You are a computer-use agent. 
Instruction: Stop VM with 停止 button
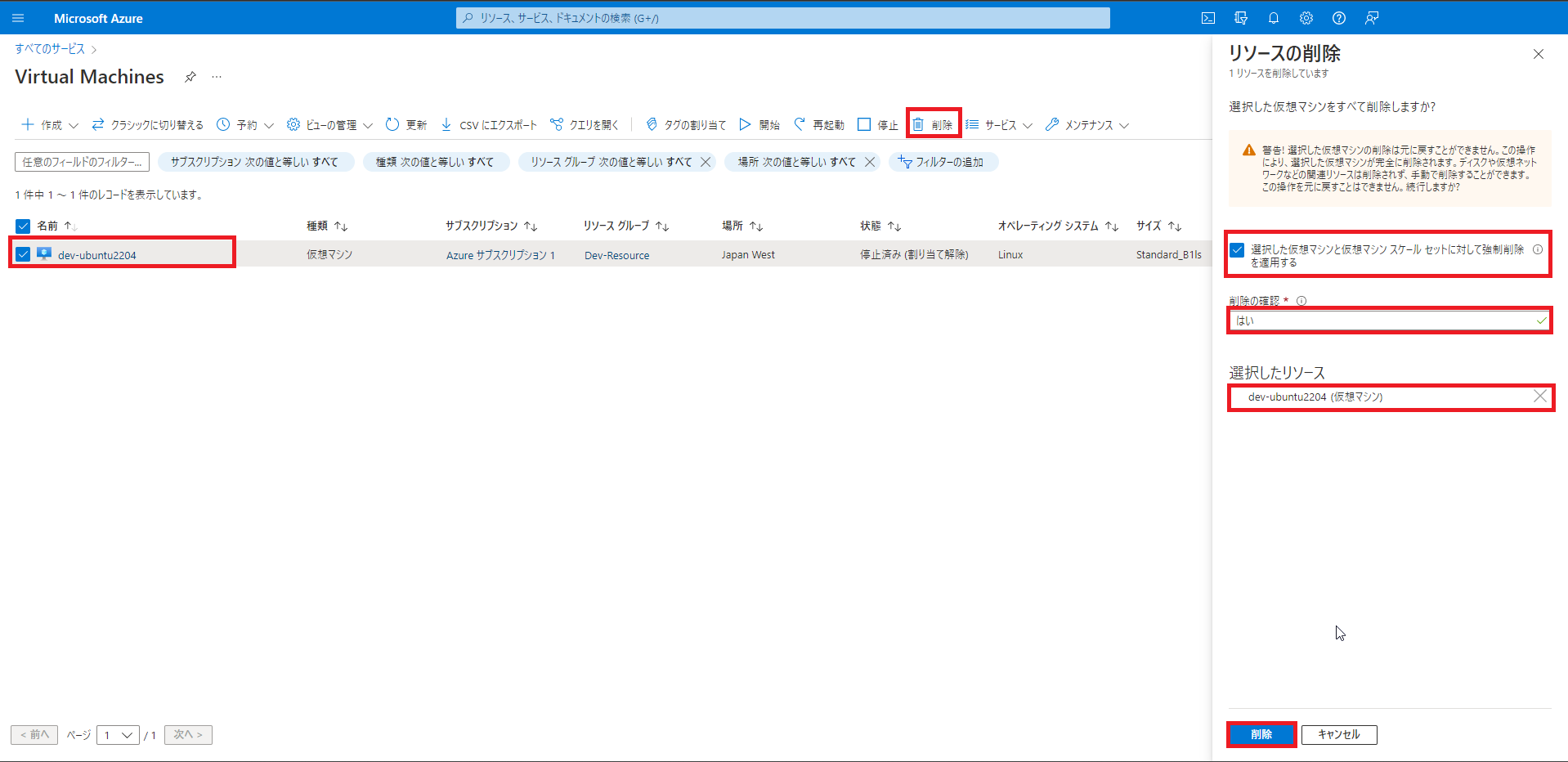click(878, 124)
